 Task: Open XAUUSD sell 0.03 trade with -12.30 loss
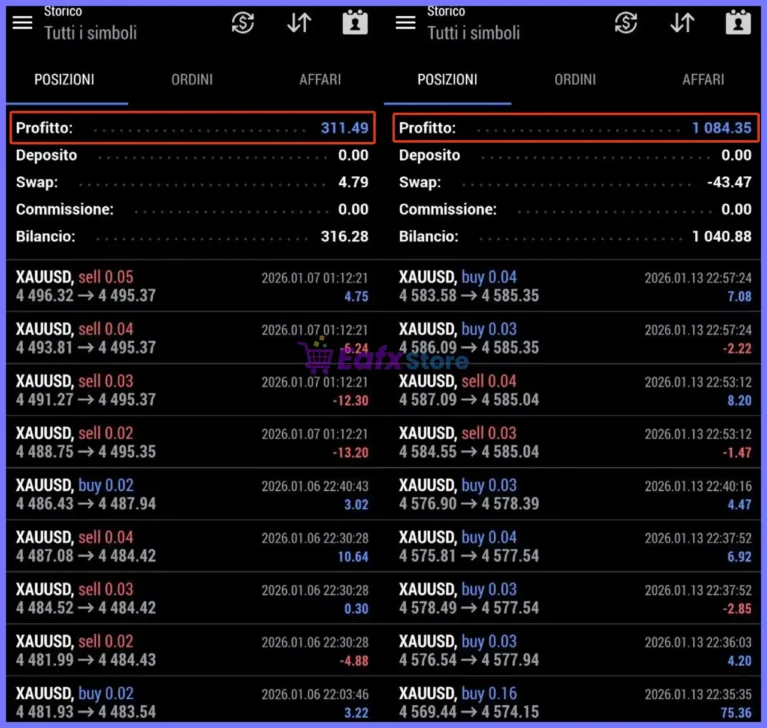[192, 390]
